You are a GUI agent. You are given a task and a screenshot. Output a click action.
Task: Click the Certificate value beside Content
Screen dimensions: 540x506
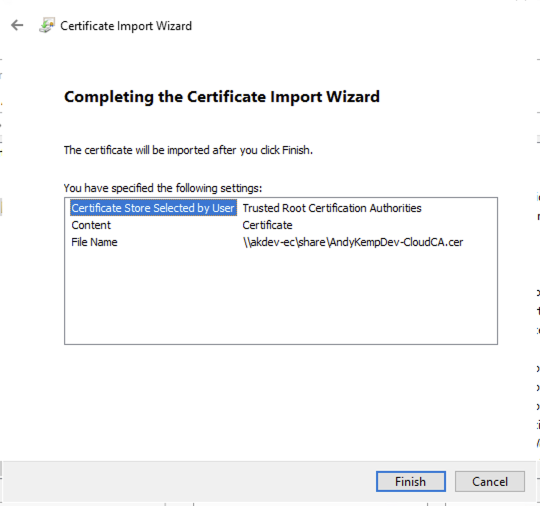(x=267, y=225)
